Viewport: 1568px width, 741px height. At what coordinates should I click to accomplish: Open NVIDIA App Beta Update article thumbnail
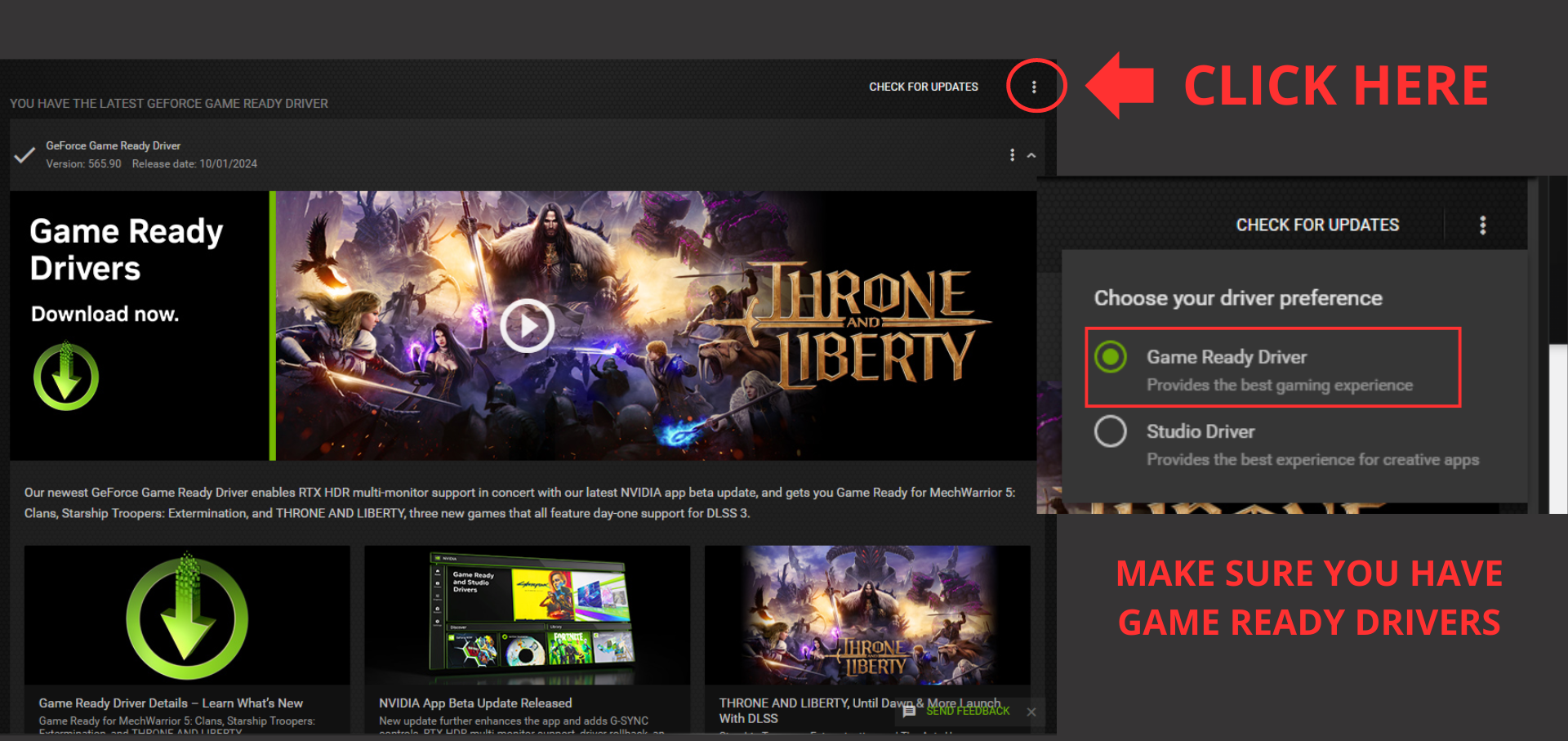coord(527,616)
